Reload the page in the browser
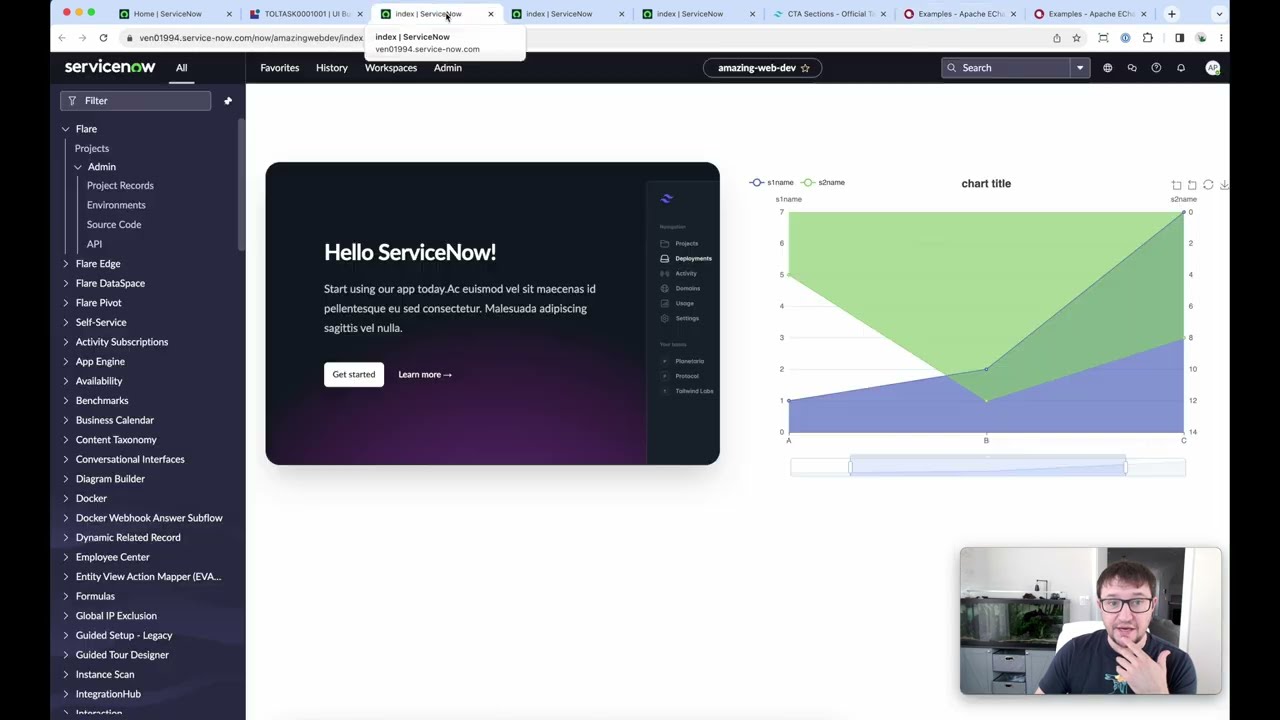The width and height of the screenshot is (1280, 720). 103,38
